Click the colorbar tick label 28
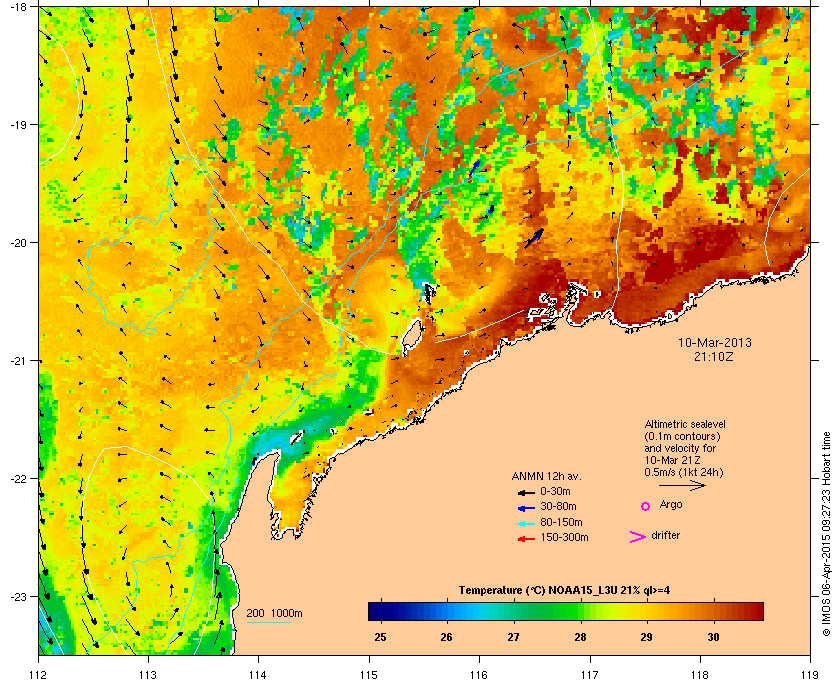This screenshot has height=680, width=840. pos(580,637)
